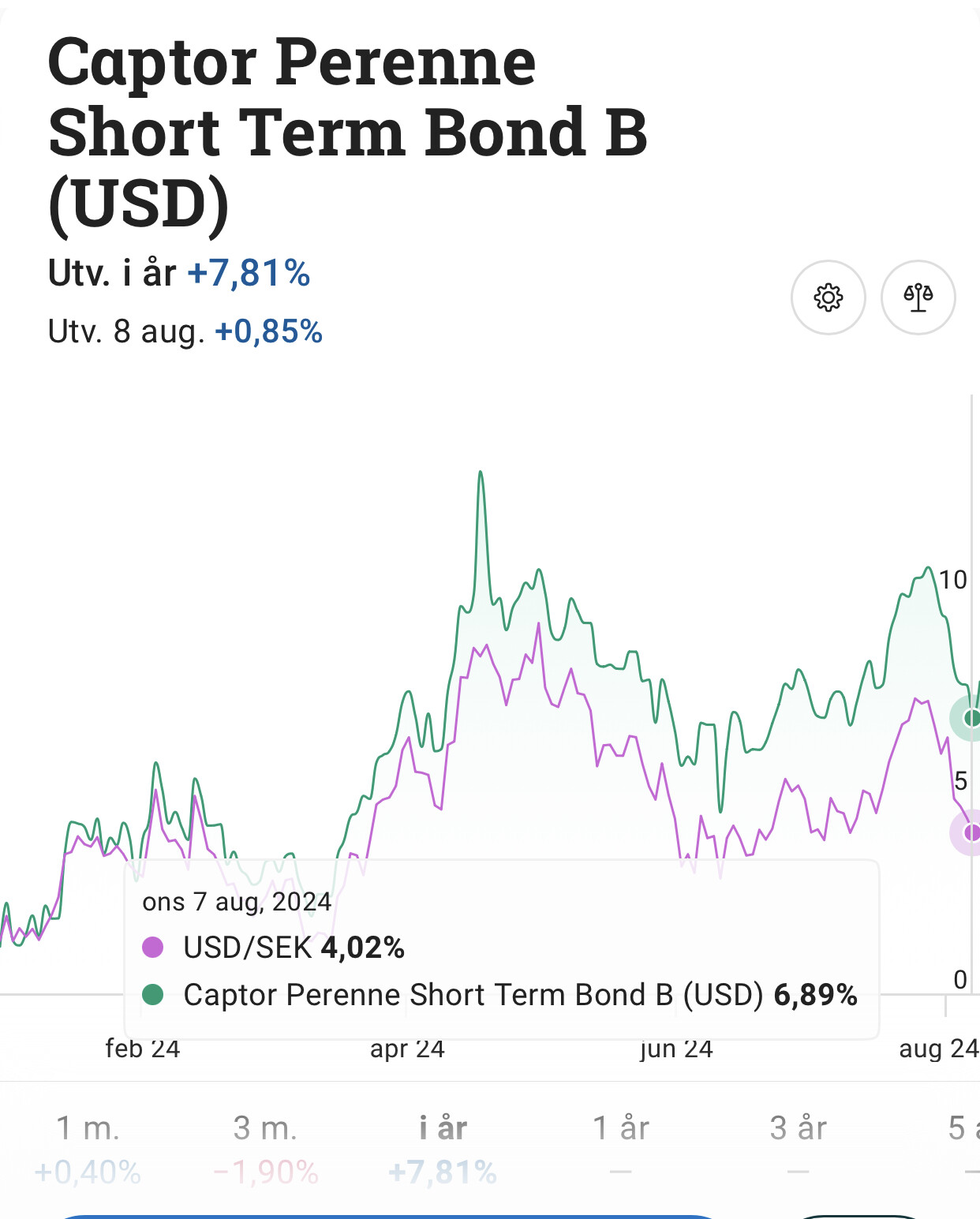Viewport: 980px width, 1219px height.
Task: Click the compare scales icon
Action: point(918,297)
